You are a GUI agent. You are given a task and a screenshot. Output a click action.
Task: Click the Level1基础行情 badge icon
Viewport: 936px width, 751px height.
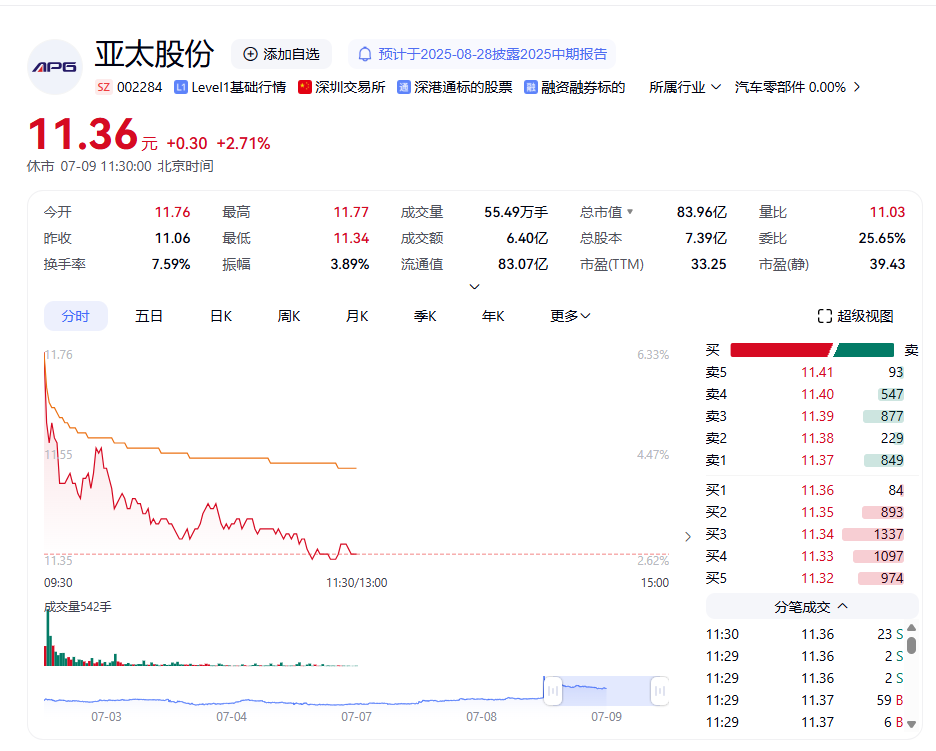pos(181,87)
